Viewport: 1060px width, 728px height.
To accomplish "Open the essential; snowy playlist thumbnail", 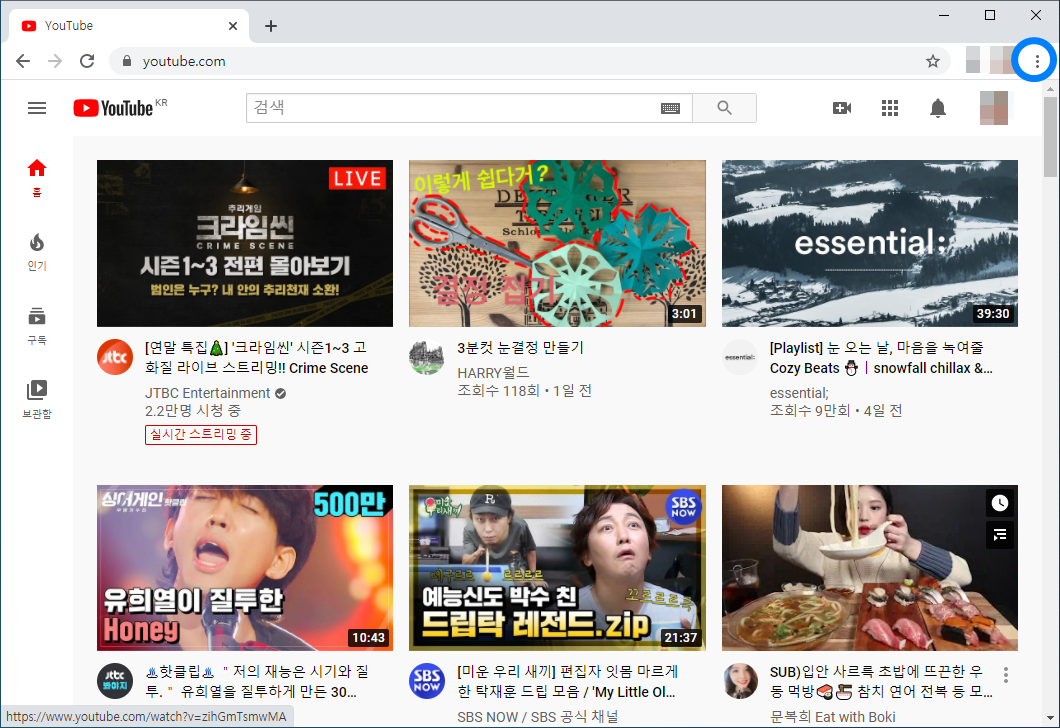I will (x=869, y=243).
